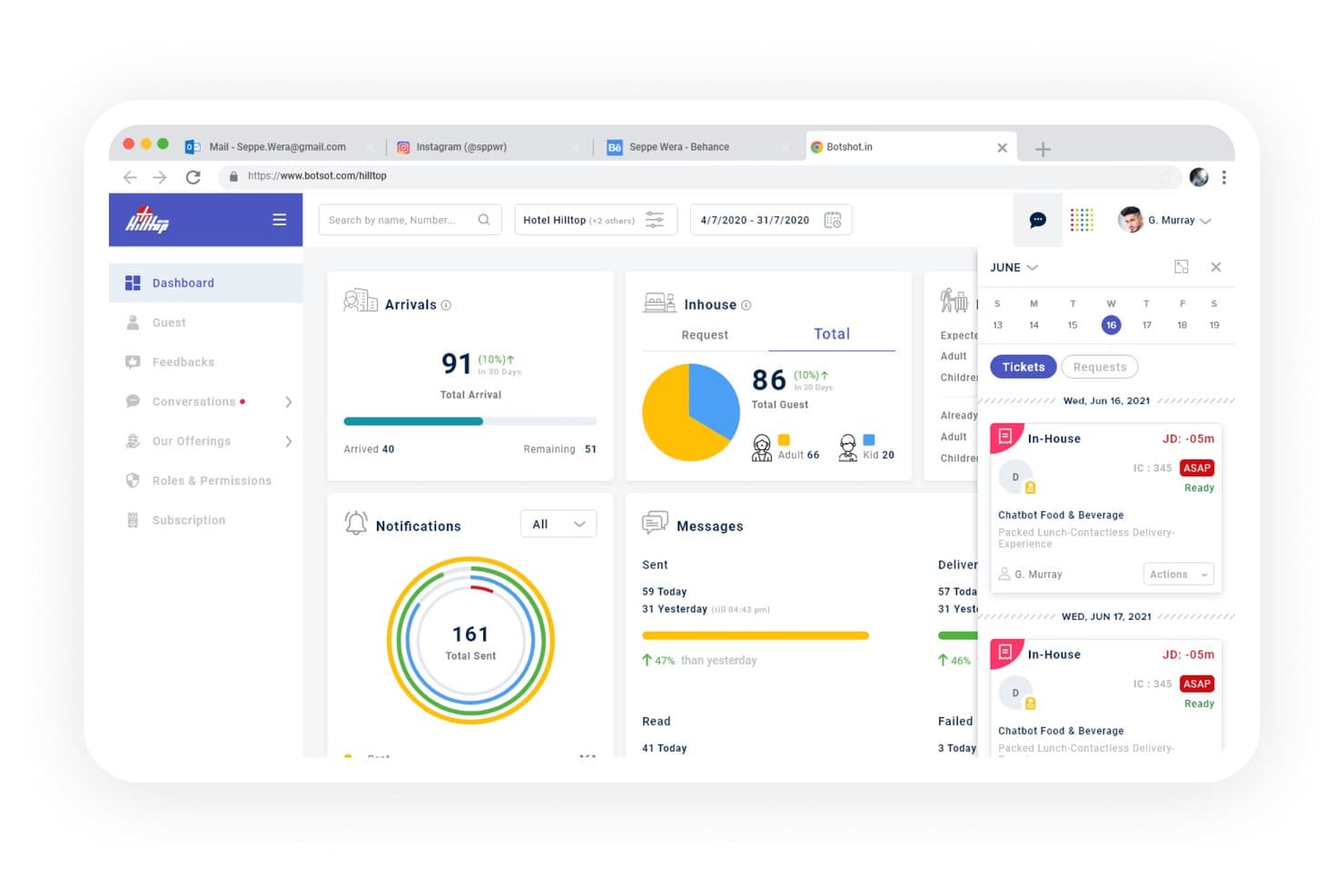Click the Notifications bell icon
Viewport: 1344px width, 896px height.
tap(356, 523)
